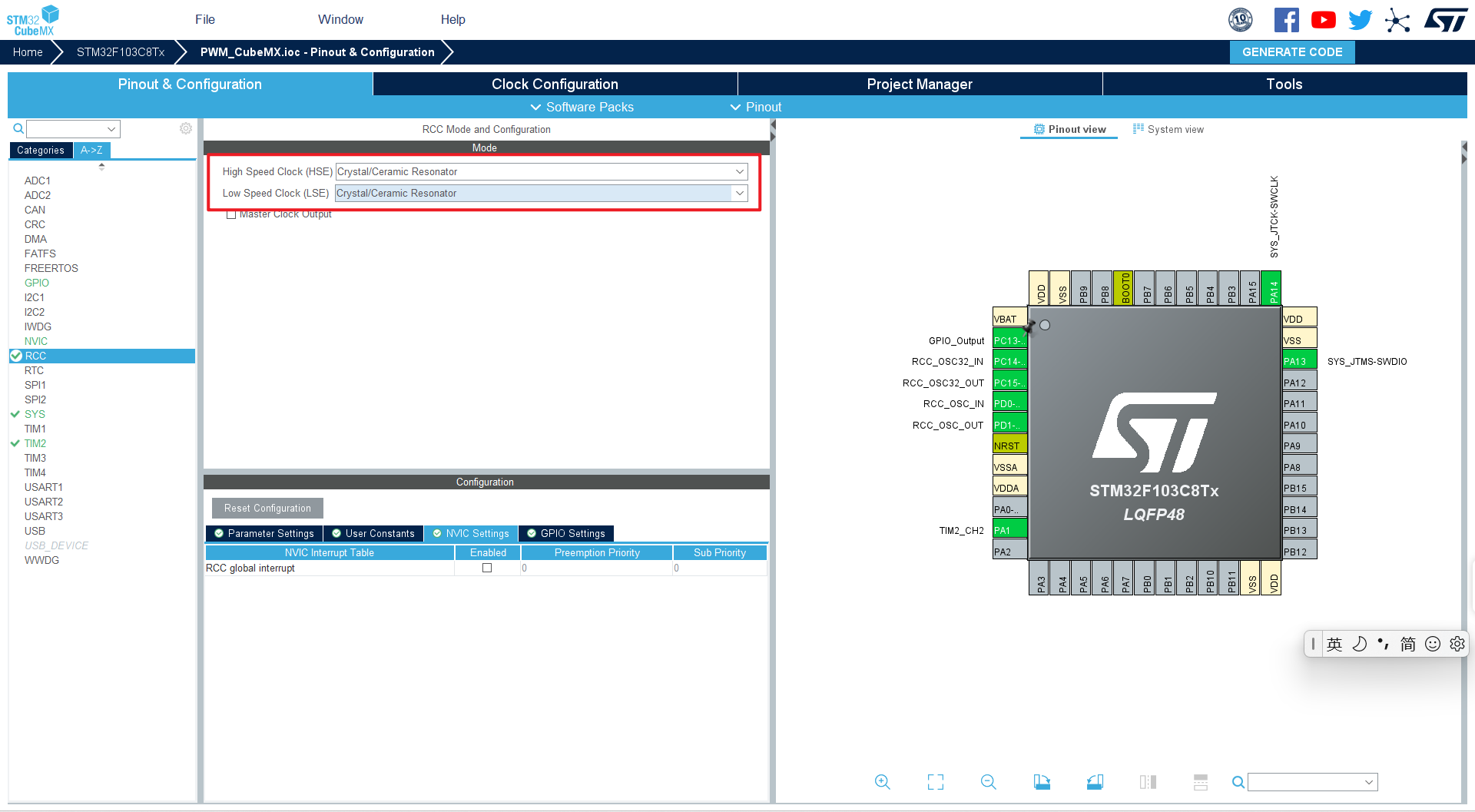Click the ST logo icon
The height and width of the screenshot is (812, 1475).
[1446, 20]
